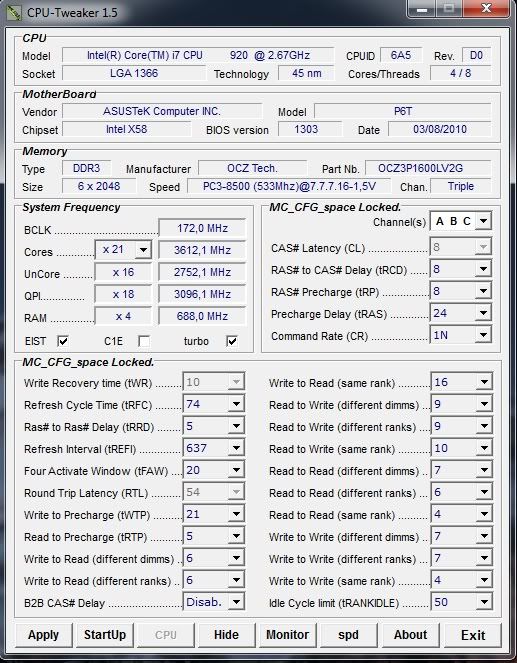Toggle the EIST checkbox

point(63,341)
